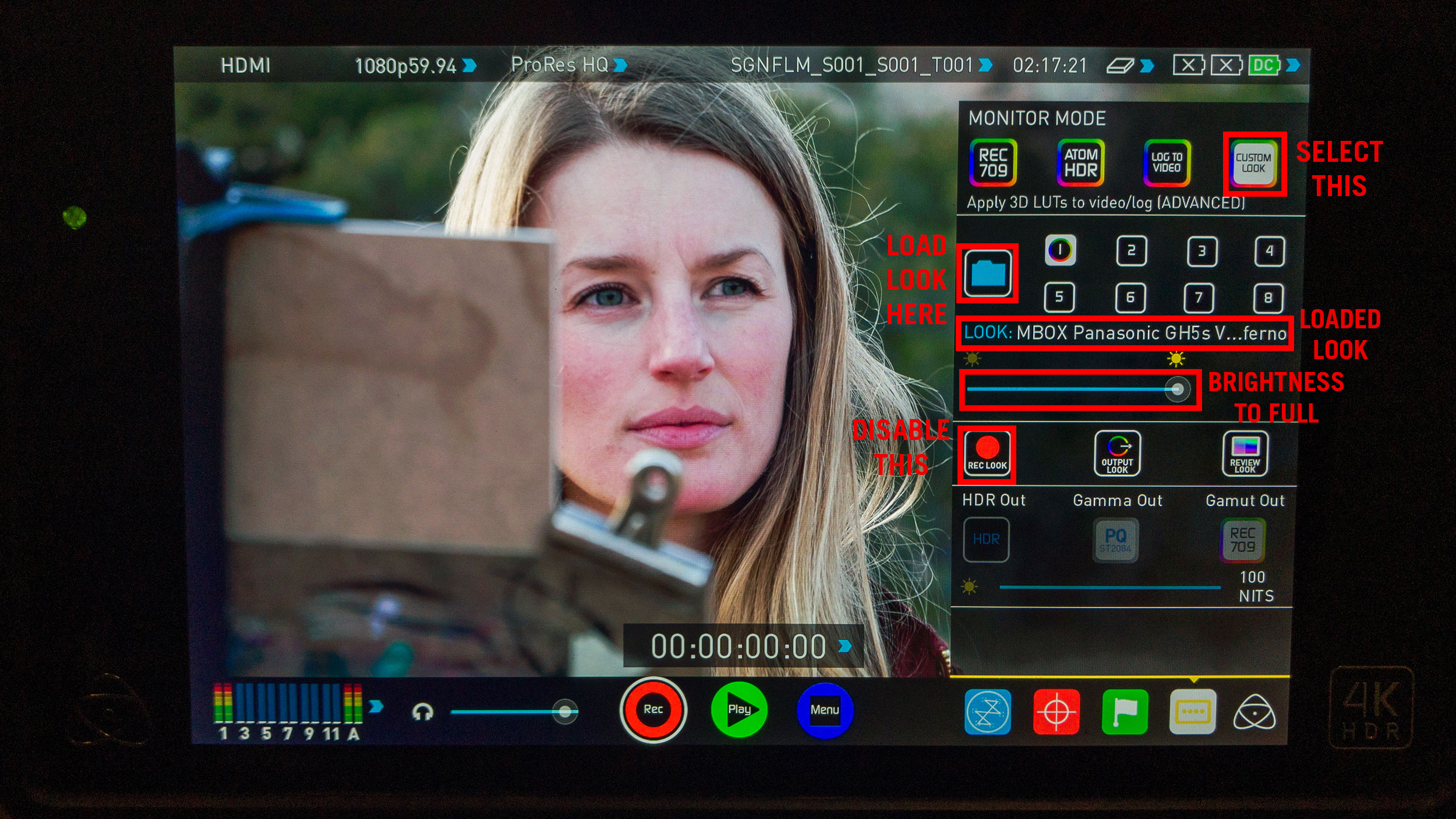Open the blue folder to load a look
Screen dimensions: 1456x819
(x=988, y=274)
